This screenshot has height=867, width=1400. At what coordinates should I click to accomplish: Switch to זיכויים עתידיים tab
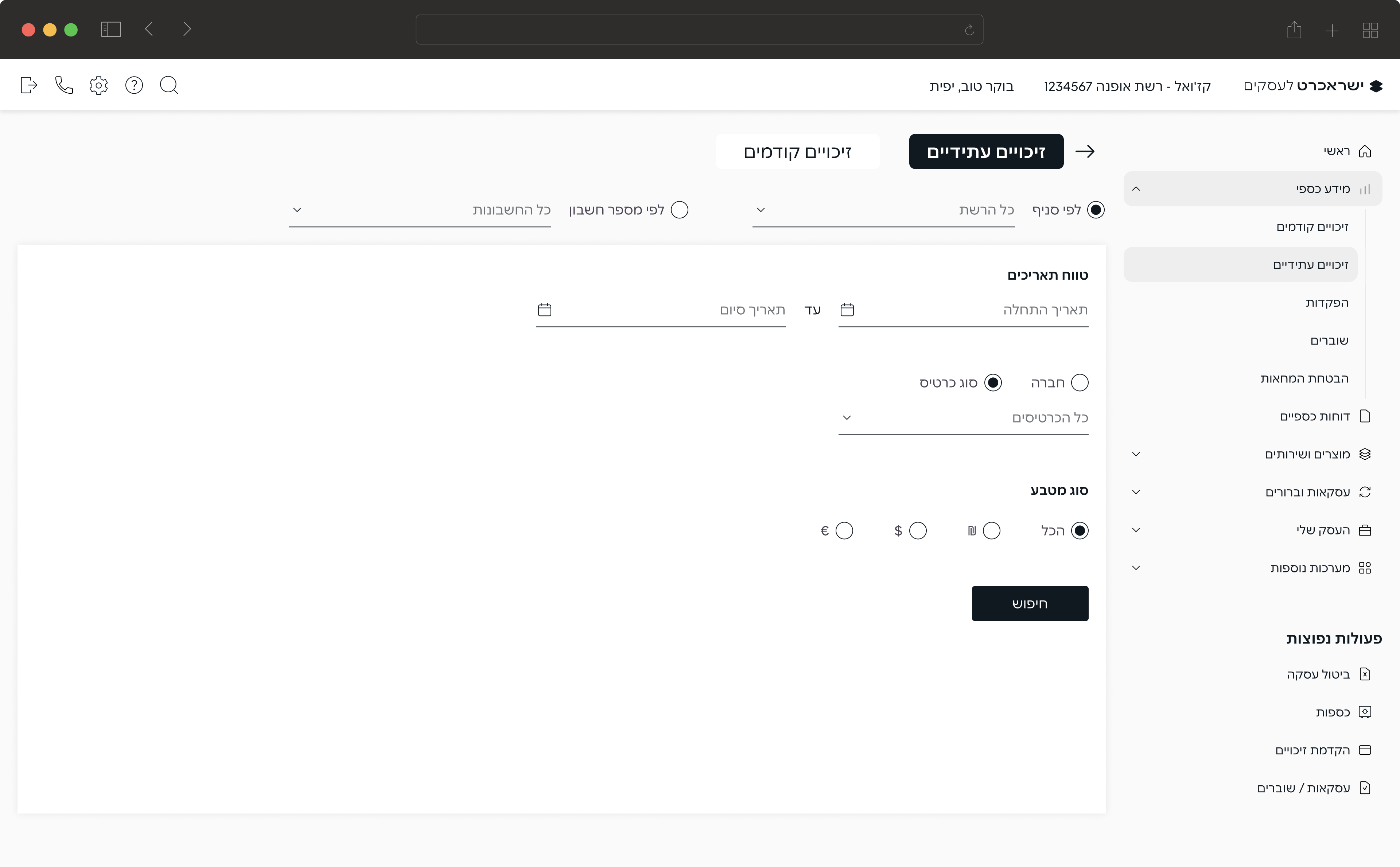986,151
